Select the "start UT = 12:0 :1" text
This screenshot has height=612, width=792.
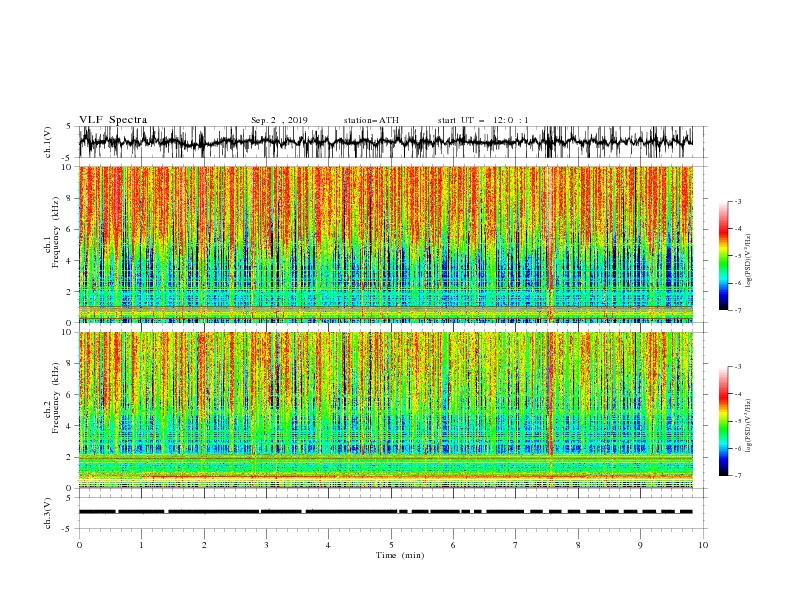coord(483,120)
